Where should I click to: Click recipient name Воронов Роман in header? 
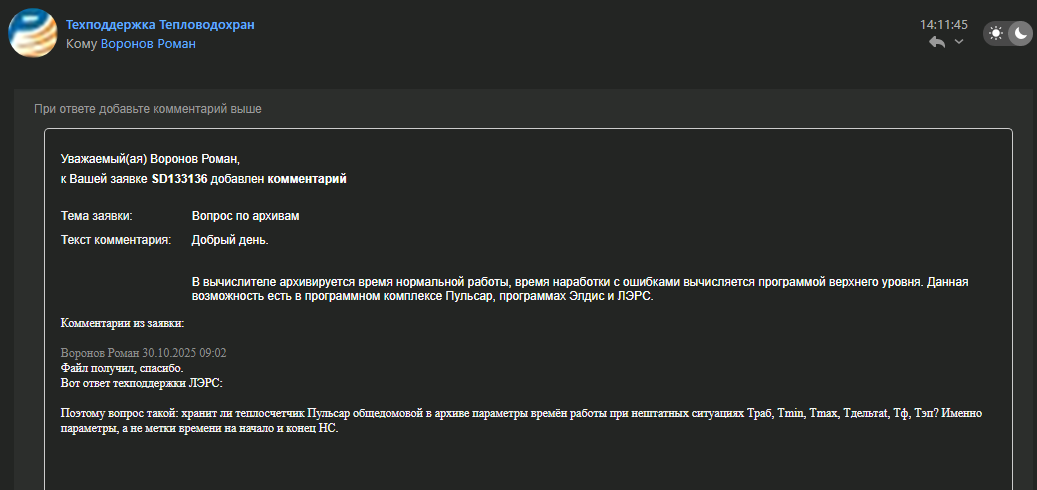pyautogui.click(x=148, y=44)
